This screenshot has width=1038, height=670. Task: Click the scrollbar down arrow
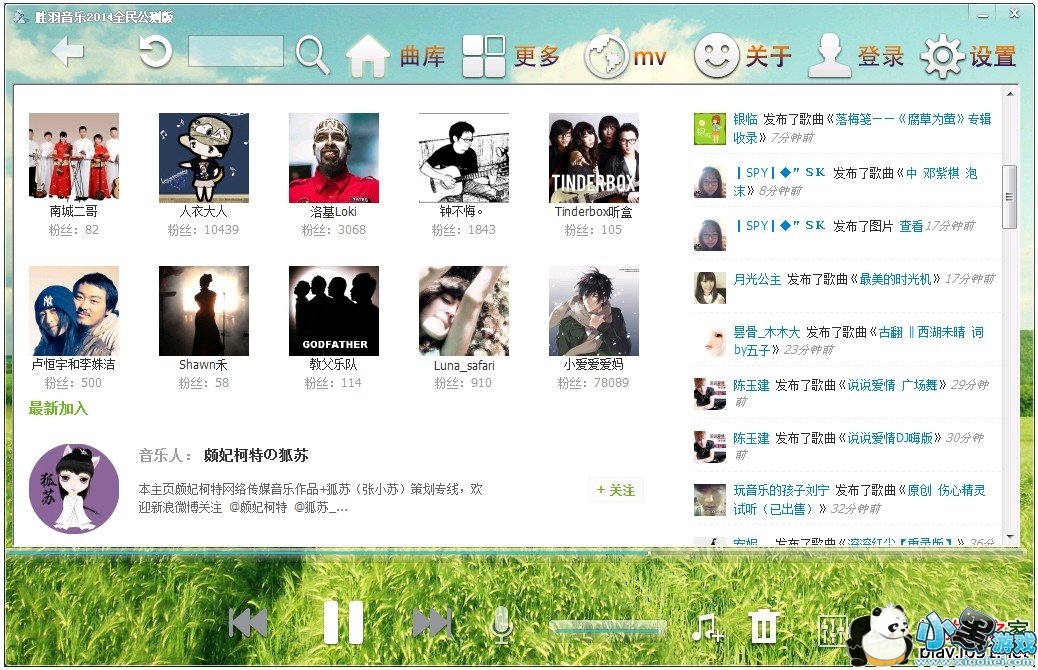pyautogui.click(x=1010, y=537)
